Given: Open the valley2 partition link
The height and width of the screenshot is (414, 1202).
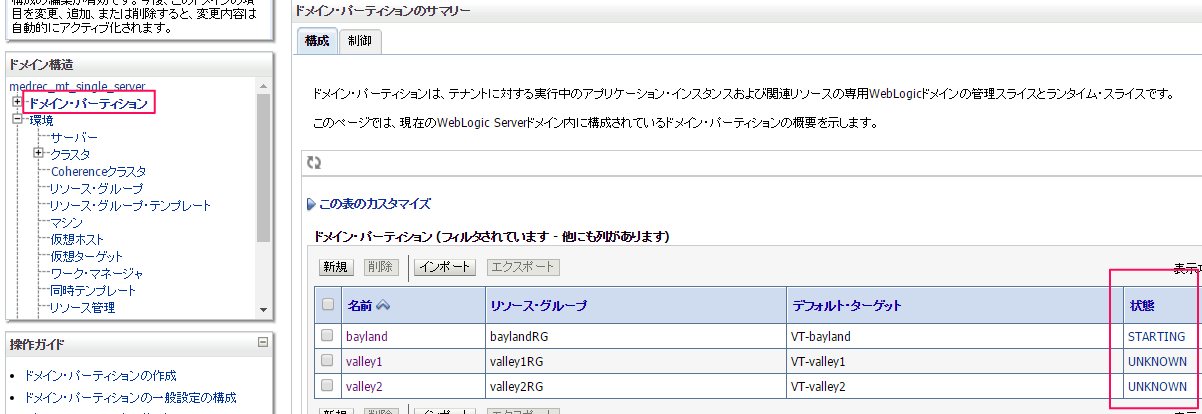Looking at the screenshot, I should click(364, 386).
